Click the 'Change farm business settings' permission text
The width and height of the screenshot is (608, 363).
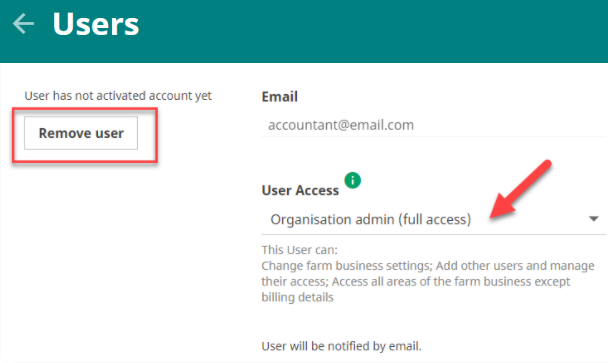347,266
